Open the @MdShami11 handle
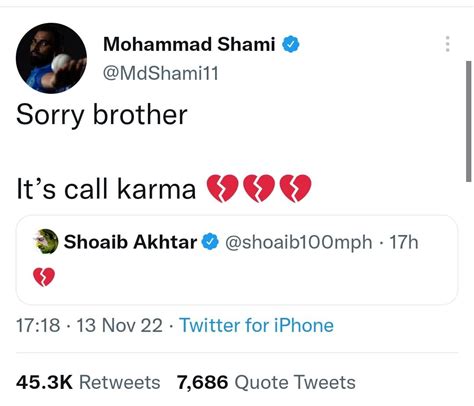474x406 pixels. pos(161,73)
